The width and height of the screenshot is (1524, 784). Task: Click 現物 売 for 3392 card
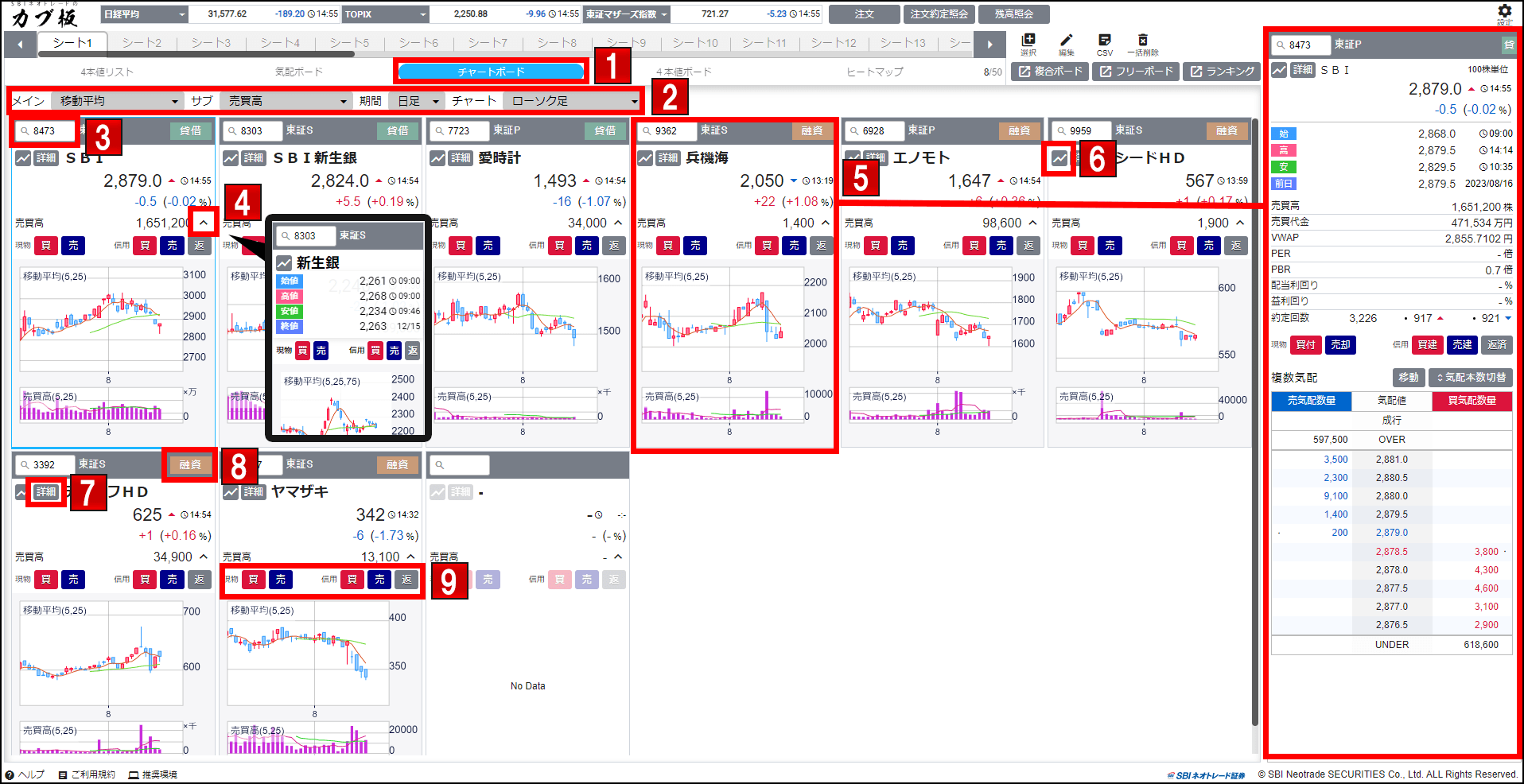click(x=73, y=580)
